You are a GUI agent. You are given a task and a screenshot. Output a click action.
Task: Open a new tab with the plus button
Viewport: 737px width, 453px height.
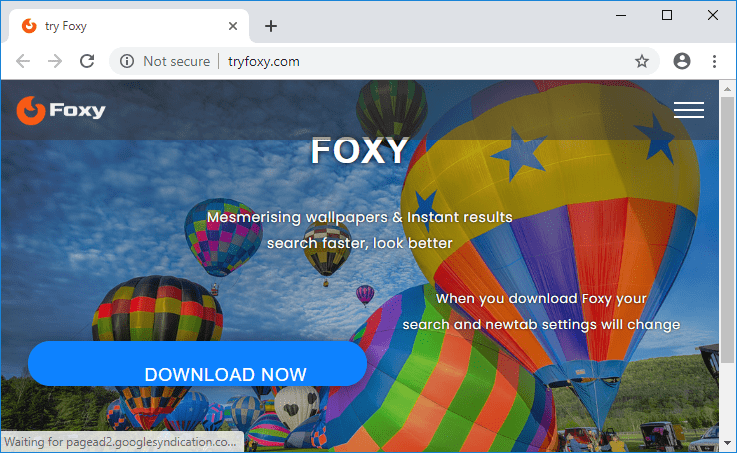[x=271, y=26]
